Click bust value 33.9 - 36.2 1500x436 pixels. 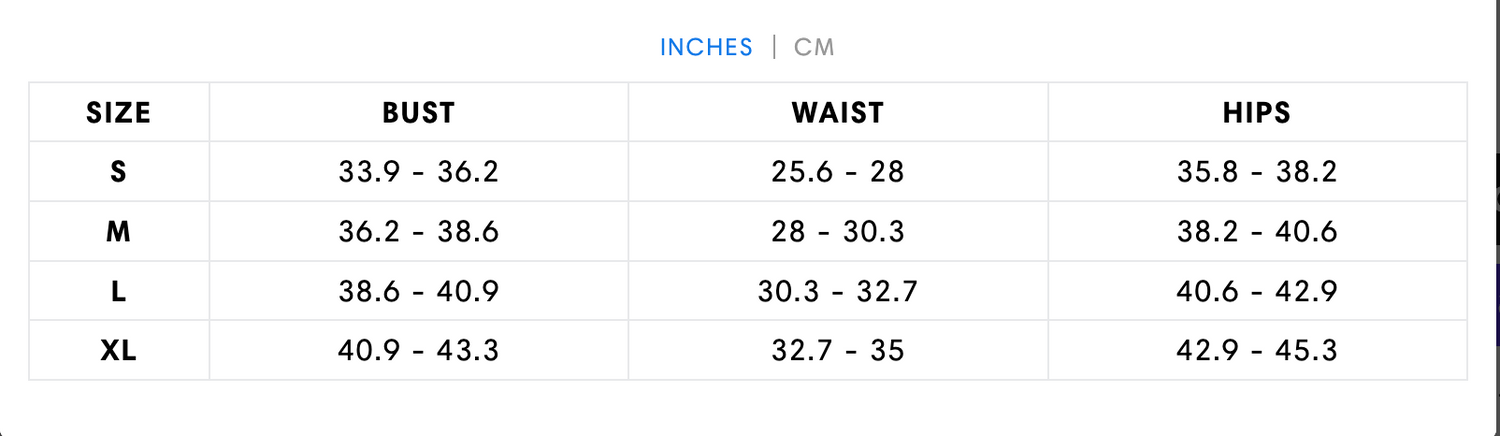419,172
